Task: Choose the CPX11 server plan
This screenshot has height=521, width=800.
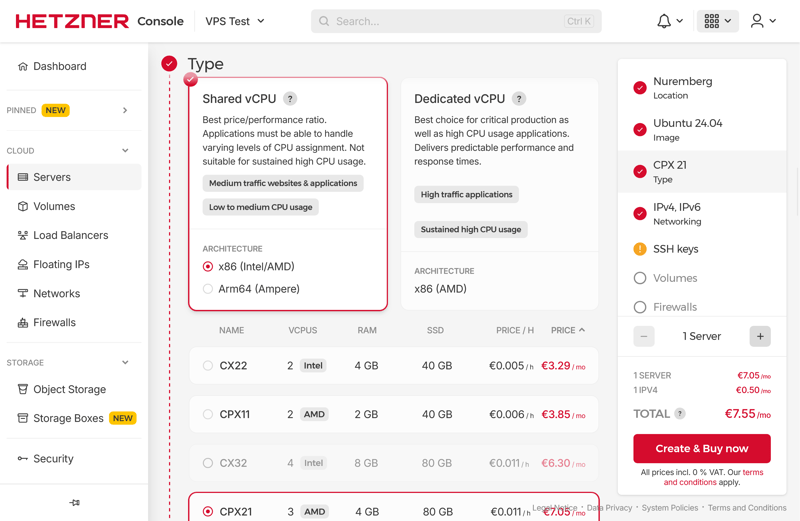Action: coord(208,414)
